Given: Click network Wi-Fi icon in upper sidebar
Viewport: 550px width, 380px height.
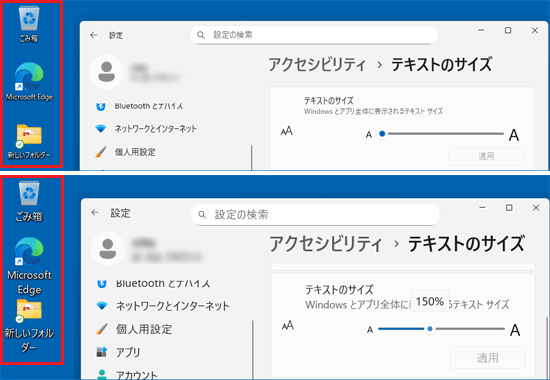Looking at the screenshot, I should (x=101, y=129).
